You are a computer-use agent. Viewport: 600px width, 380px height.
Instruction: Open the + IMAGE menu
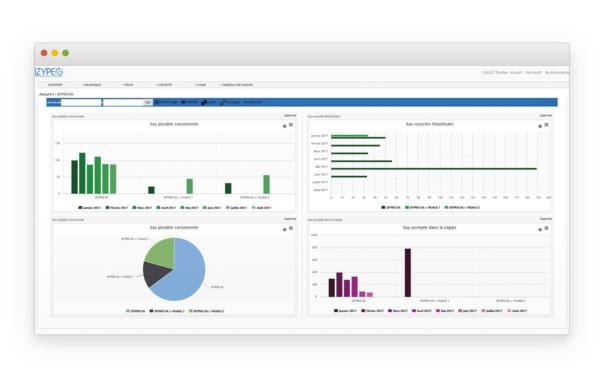200,85
